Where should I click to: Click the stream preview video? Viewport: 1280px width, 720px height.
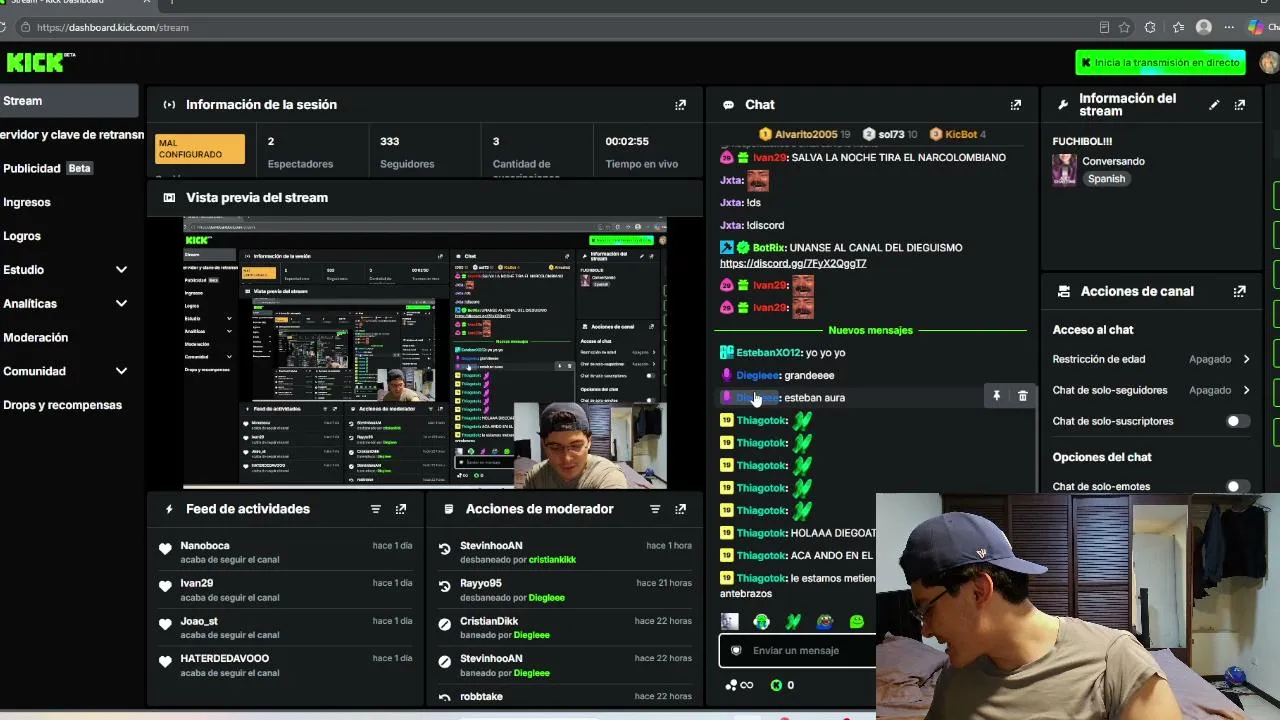click(x=425, y=353)
